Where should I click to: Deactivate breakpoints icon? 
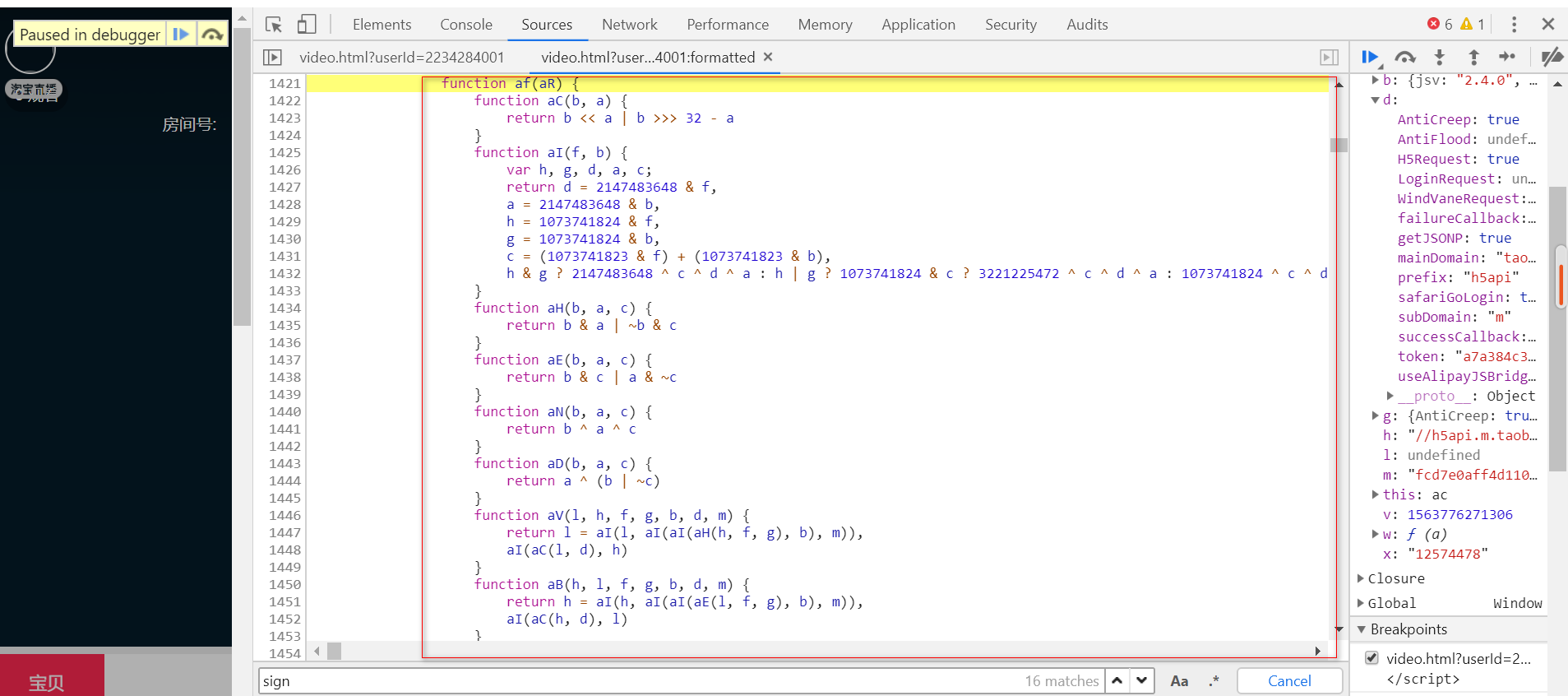tap(1552, 57)
